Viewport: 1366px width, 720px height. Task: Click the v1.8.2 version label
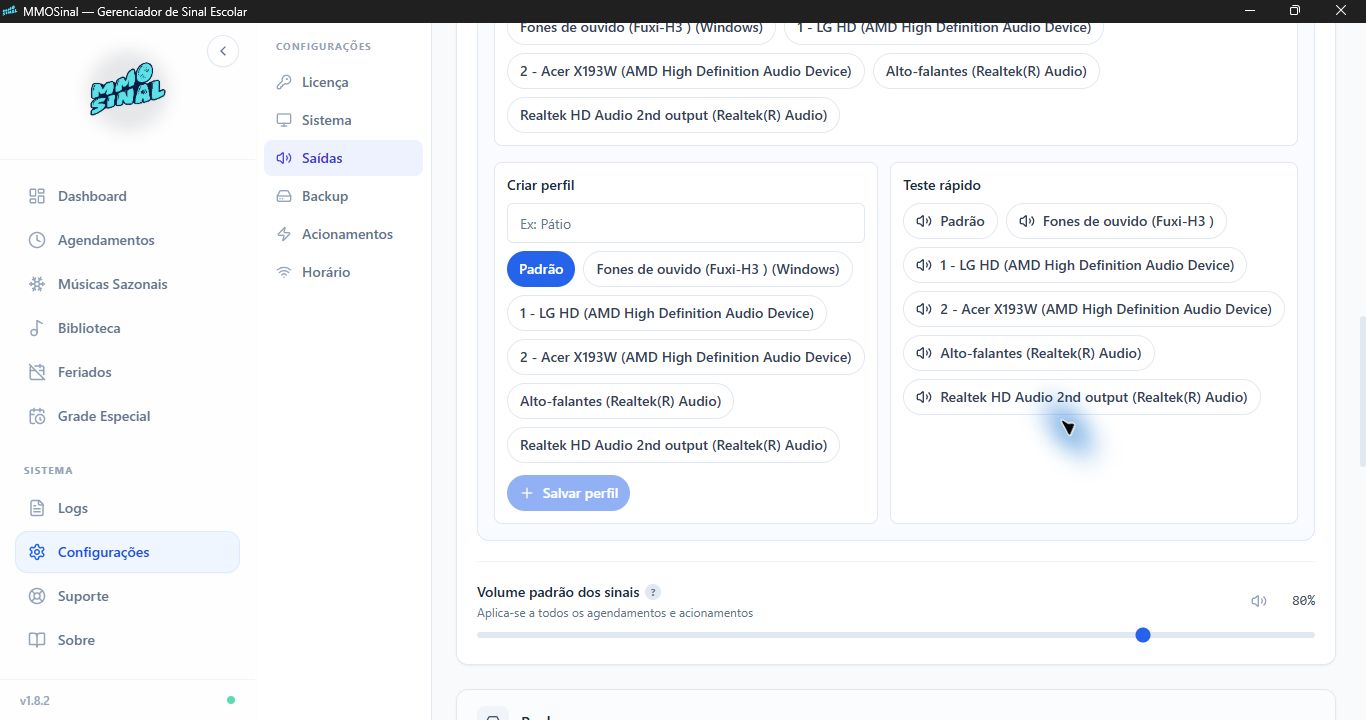[x=35, y=700]
